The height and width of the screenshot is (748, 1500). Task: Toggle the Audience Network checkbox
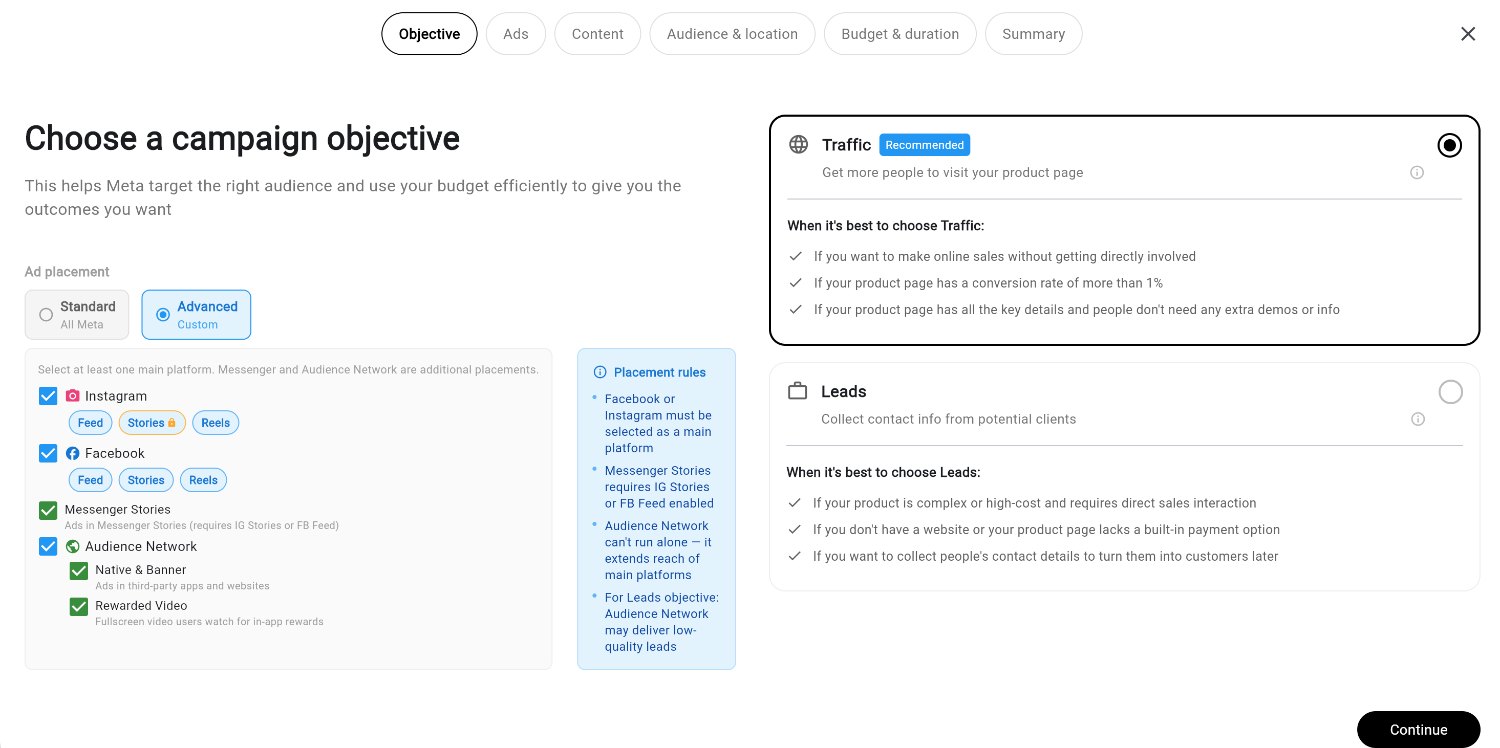48,546
